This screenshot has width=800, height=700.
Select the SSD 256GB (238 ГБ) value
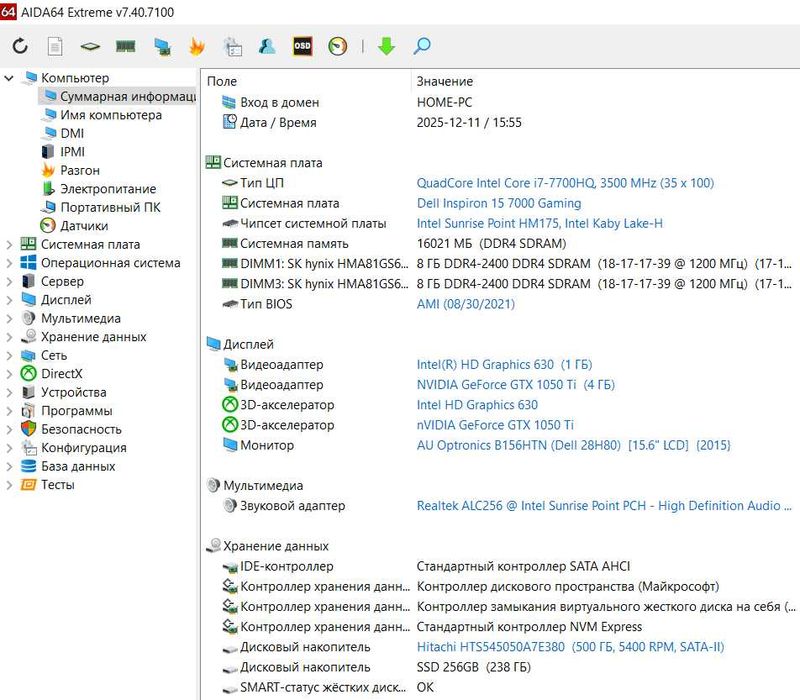[x=473, y=667]
